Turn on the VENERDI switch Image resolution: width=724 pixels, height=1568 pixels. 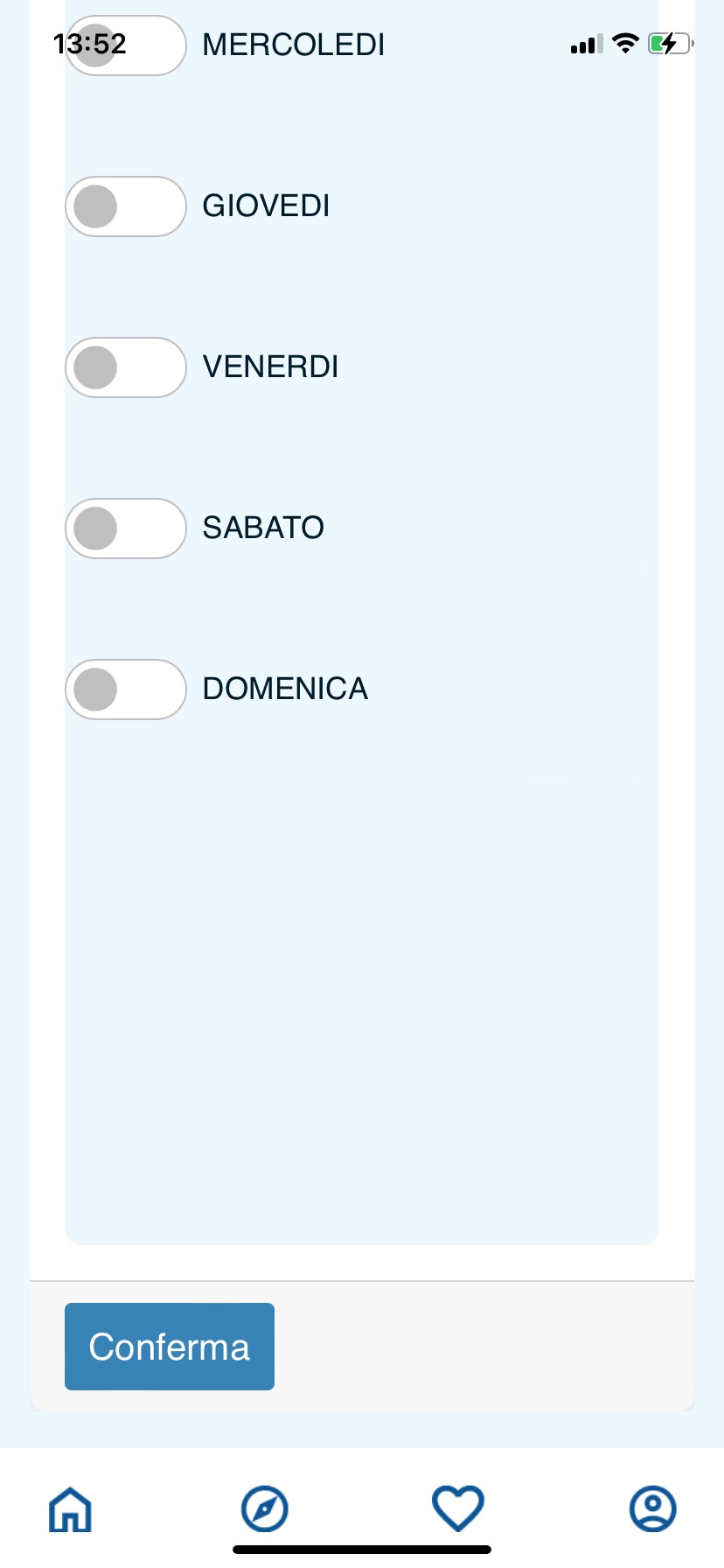point(126,367)
